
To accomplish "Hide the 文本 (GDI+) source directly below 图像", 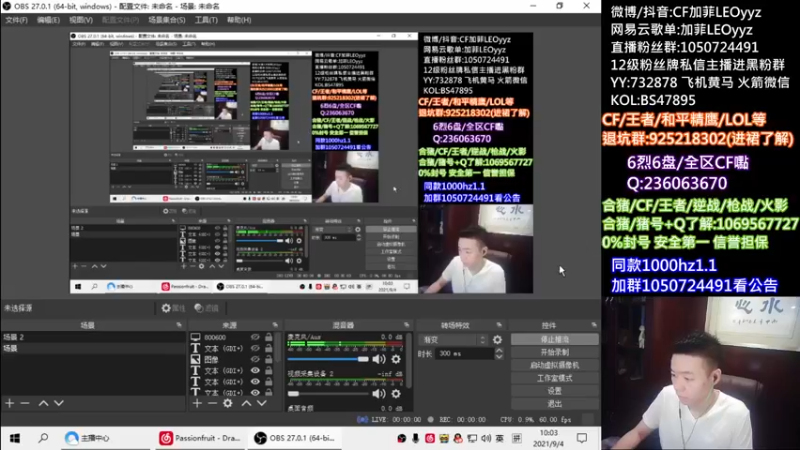I will 255,370.
